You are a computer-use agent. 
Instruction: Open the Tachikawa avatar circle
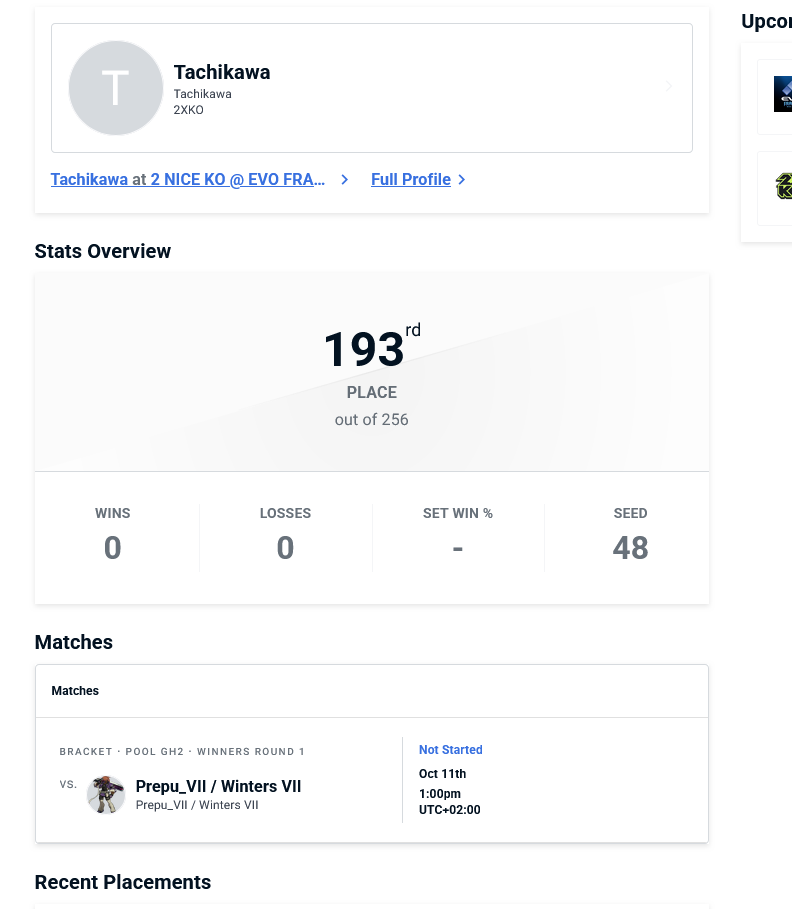tap(116, 88)
